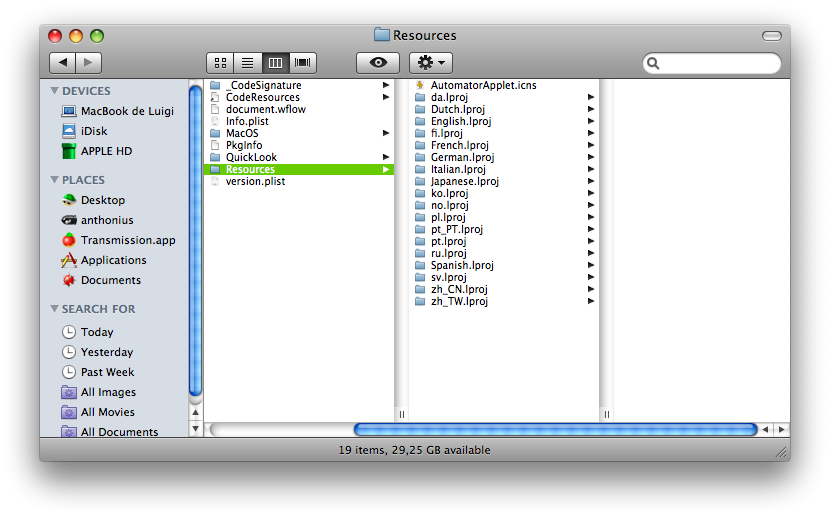Viewport: 830px width, 516px height.
Task: Open the da.lproj folder
Action: 504,97
